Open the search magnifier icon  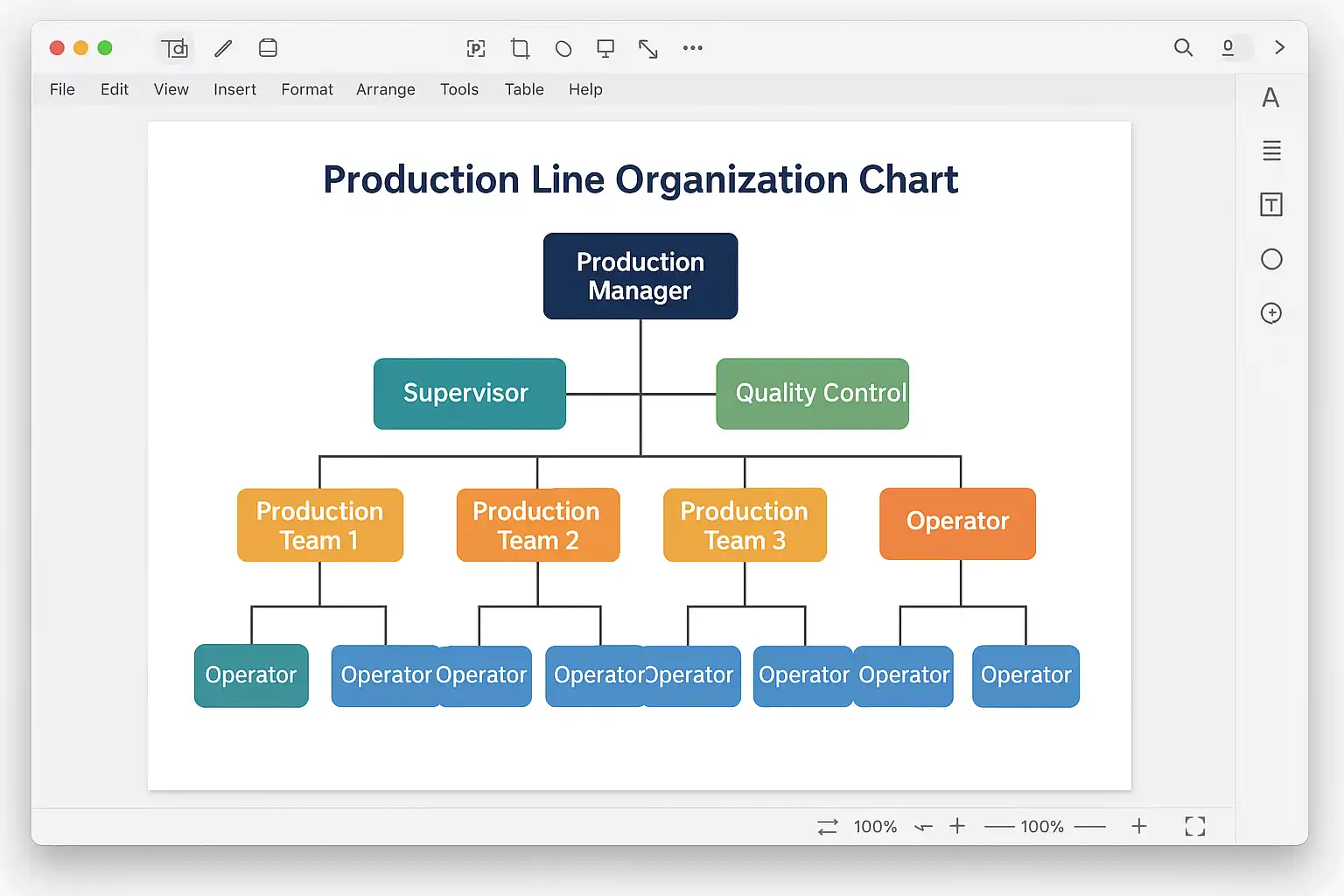pos(1183,47)
